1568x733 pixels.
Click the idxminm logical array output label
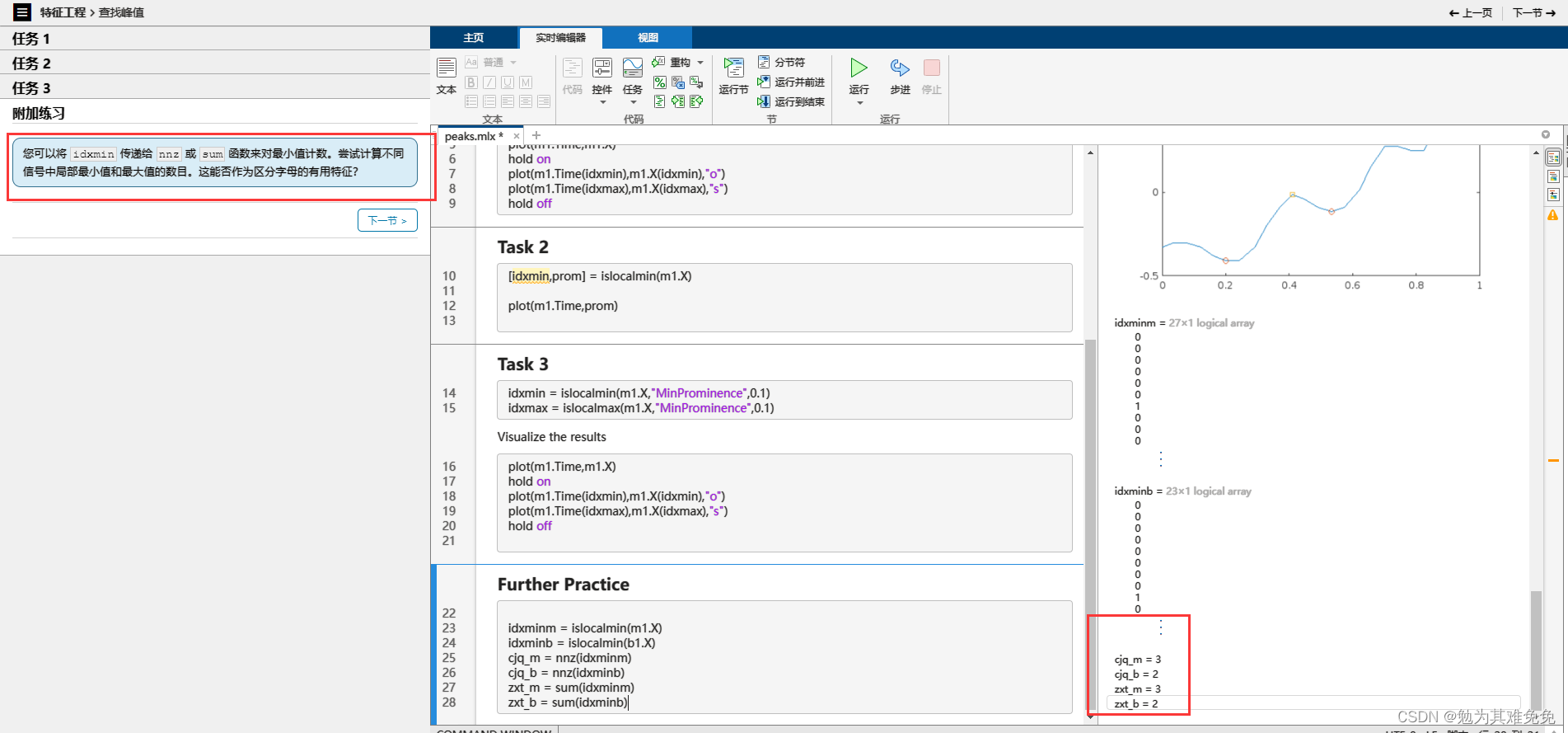1184,323
